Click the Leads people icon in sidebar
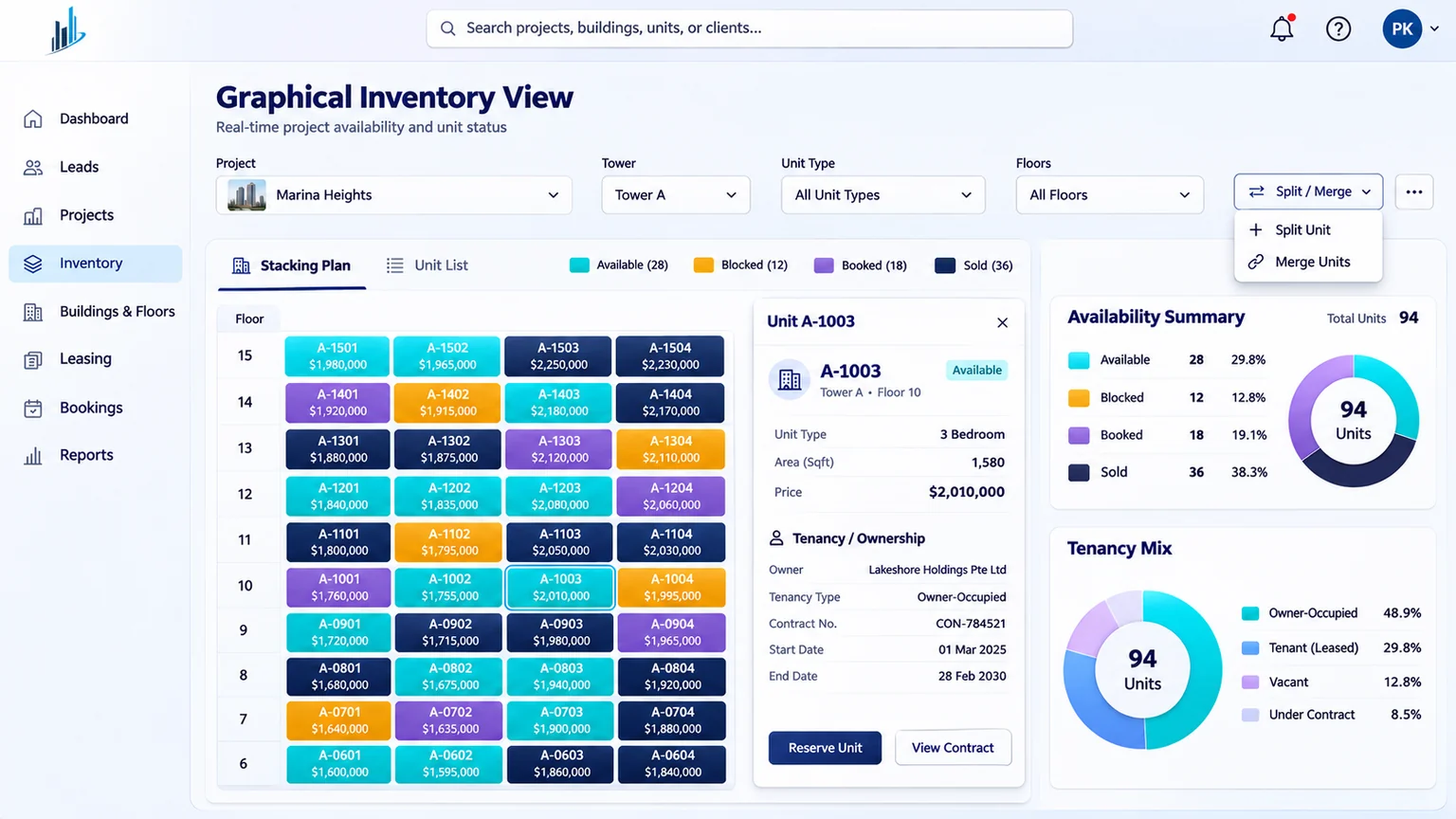 point(33,167)
